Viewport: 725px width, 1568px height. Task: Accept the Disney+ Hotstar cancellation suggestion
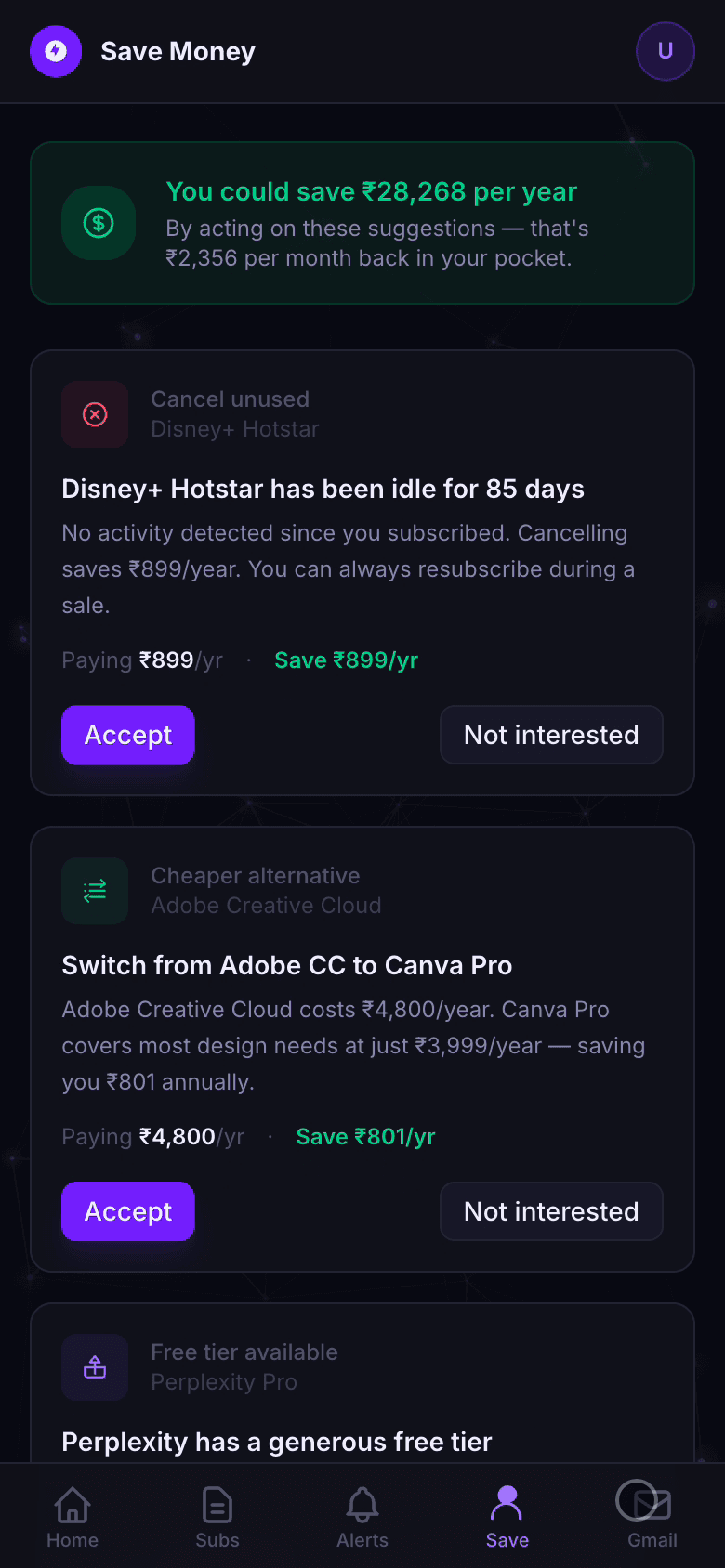[127, 735]
